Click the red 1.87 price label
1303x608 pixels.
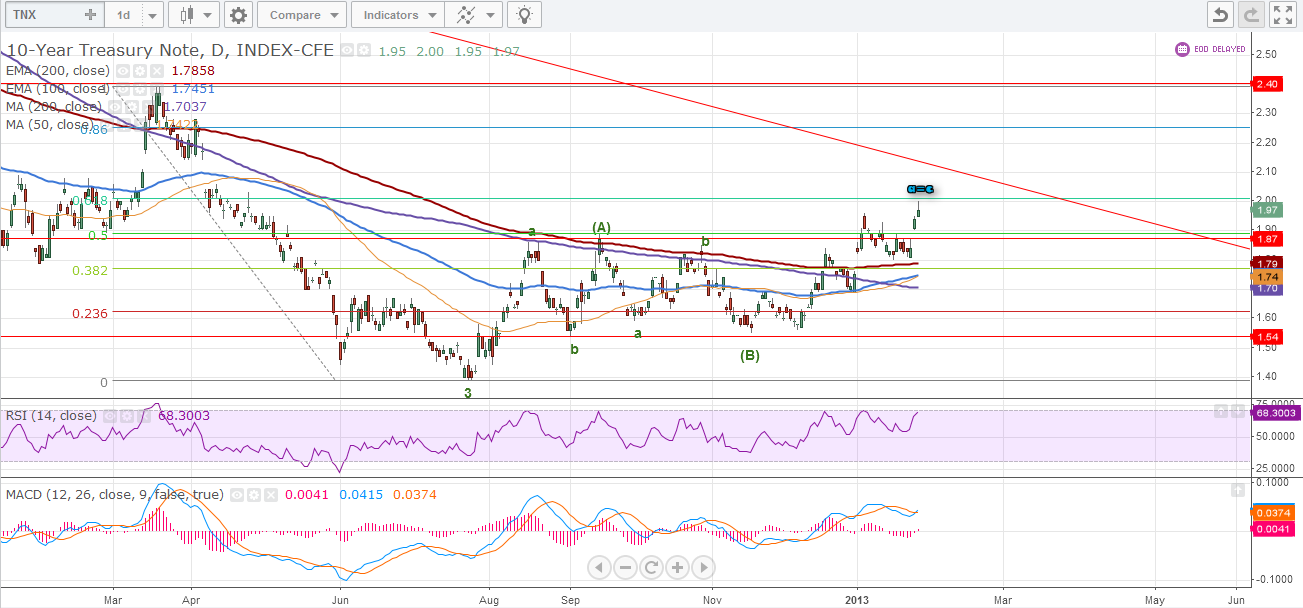coord(1268,239)
